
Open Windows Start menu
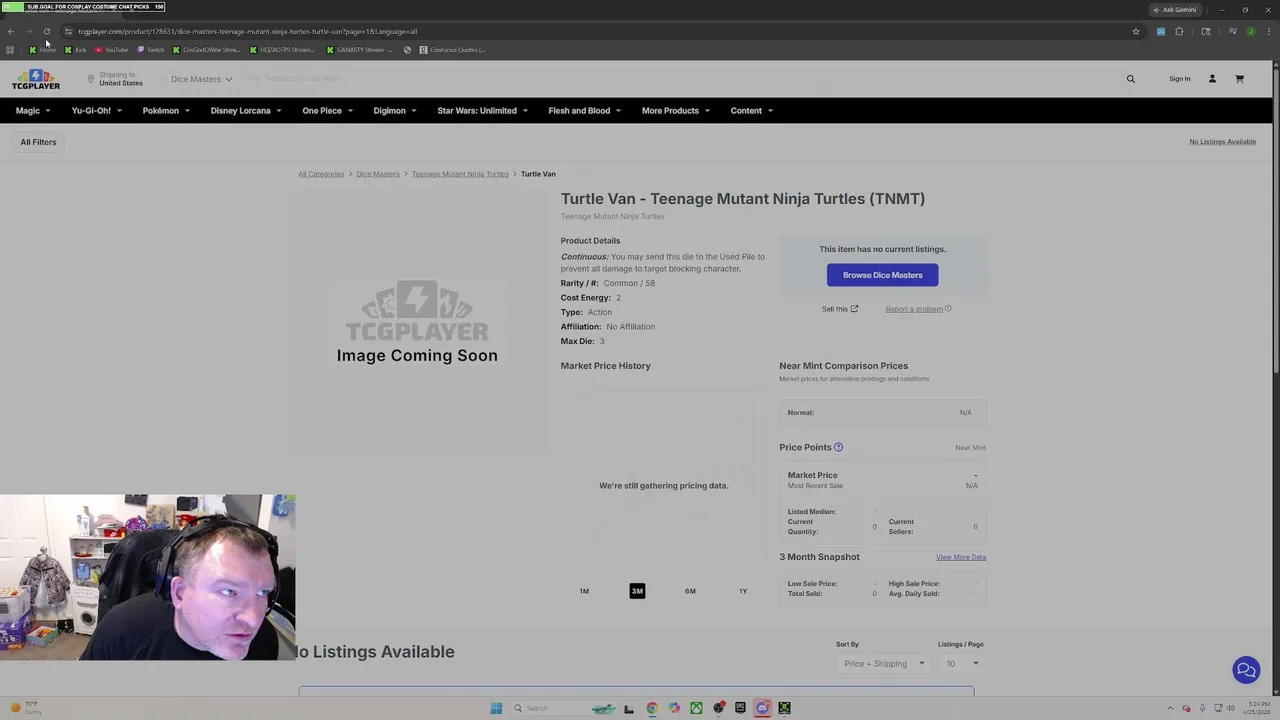point(496,708)
